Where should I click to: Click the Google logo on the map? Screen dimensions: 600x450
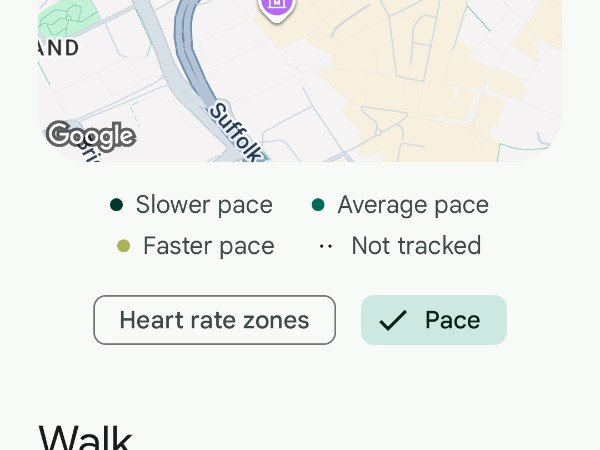coord(90,135)
